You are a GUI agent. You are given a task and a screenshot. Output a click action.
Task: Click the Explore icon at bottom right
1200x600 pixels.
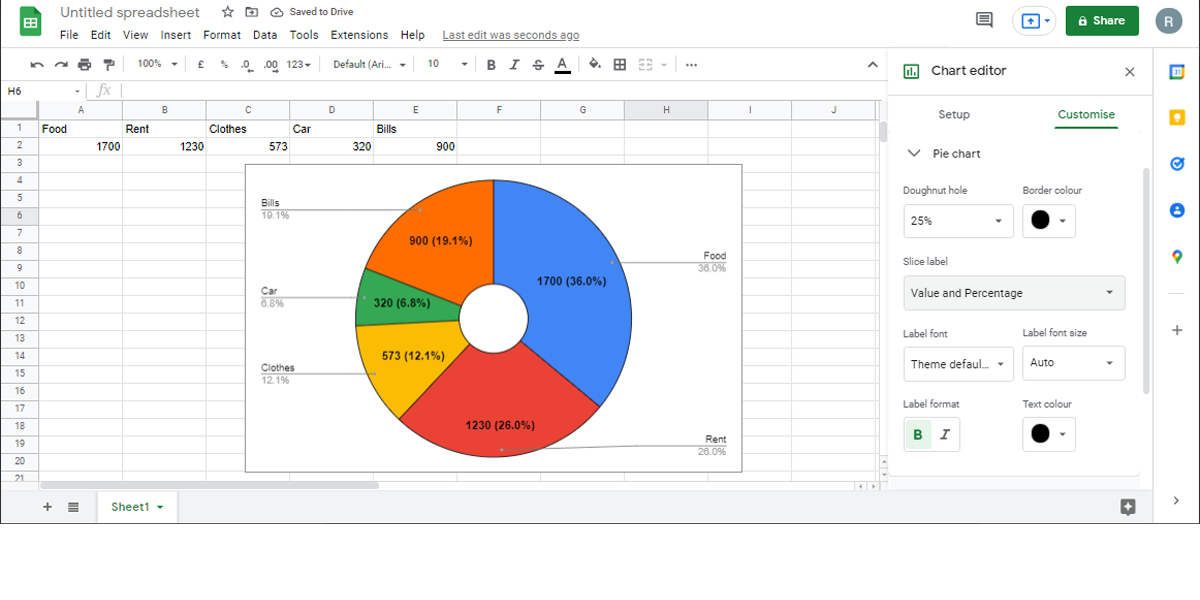coord(1128,507)
